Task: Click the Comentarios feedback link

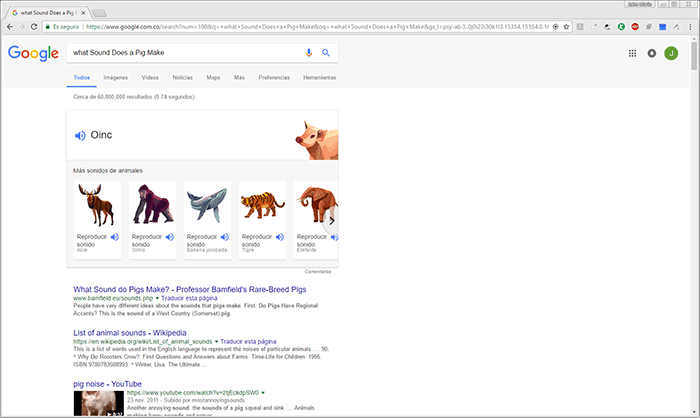Action: [318, 272]
